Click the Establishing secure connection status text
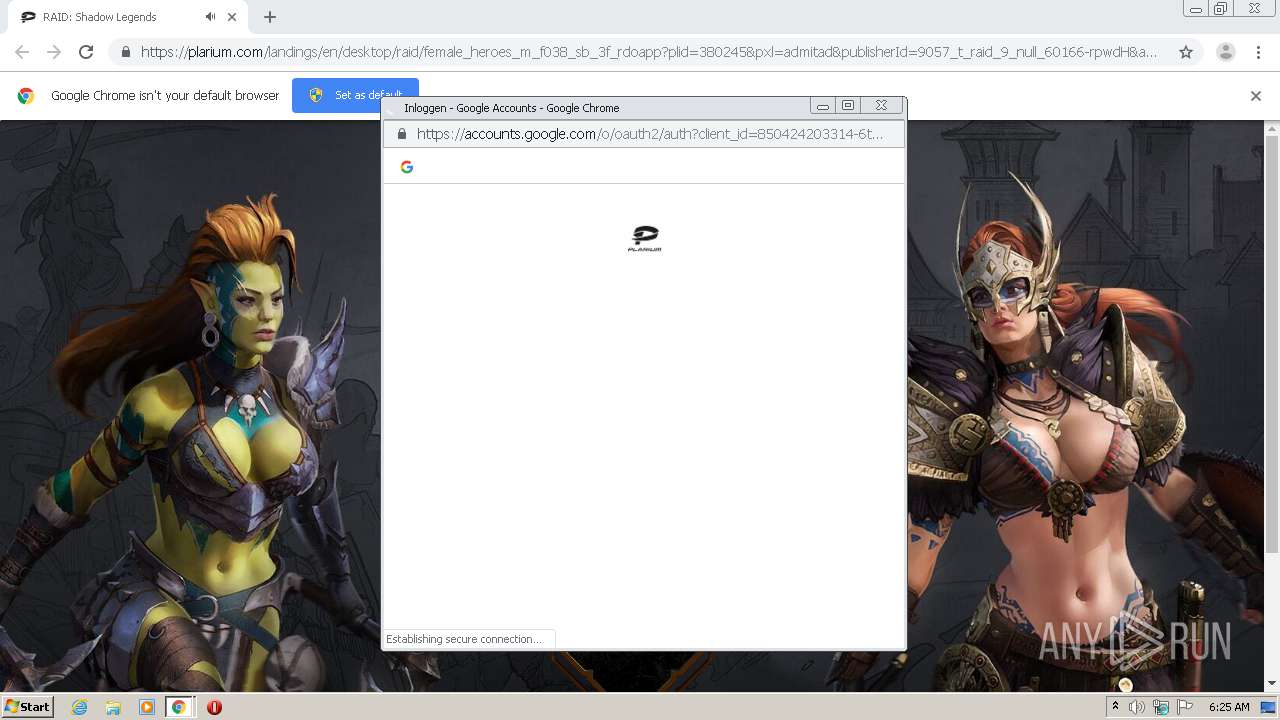Image resolution: width=1280 pixels, height=720 pixels. (465, 639)
